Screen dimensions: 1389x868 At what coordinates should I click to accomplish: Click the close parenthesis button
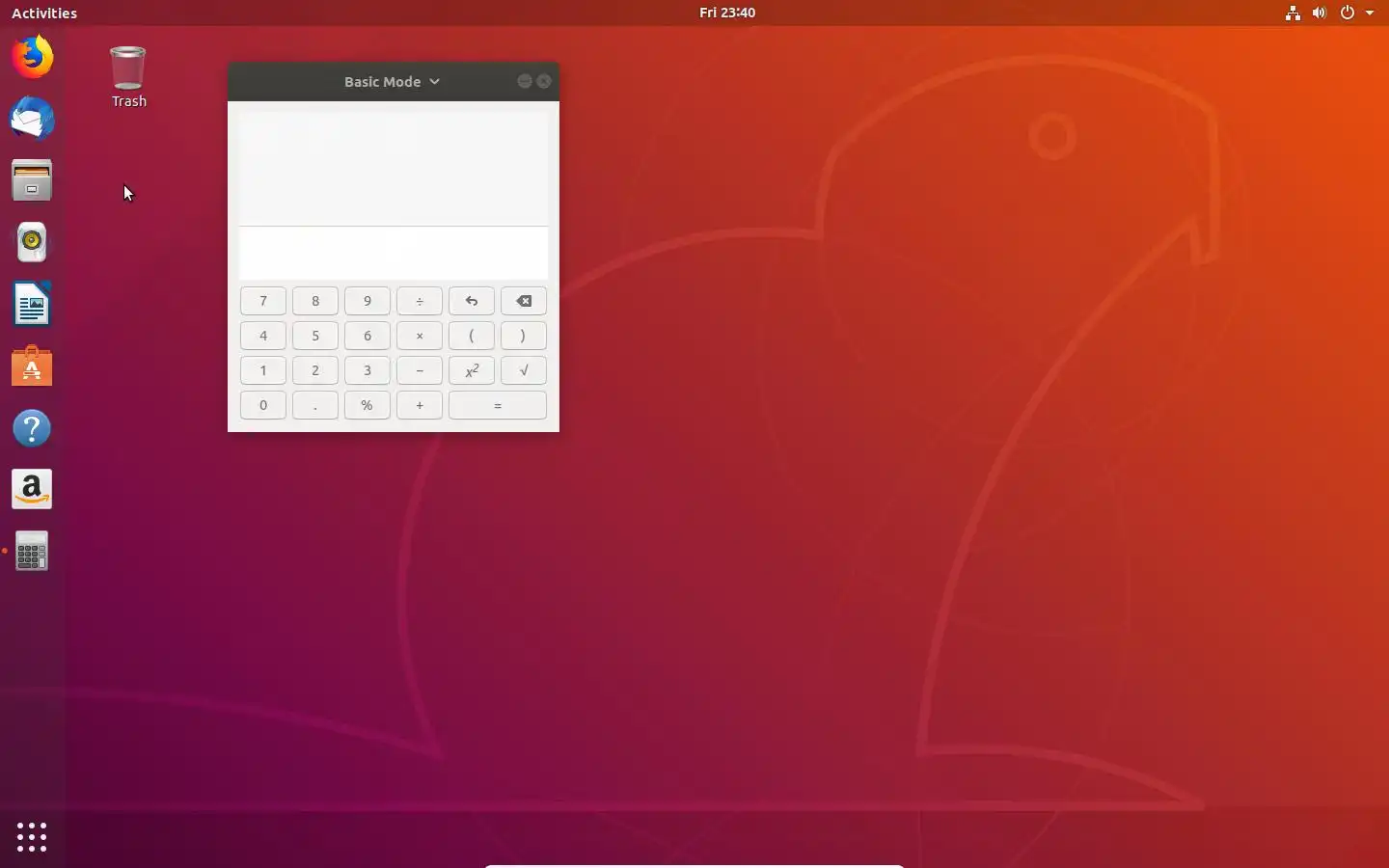click(x=524, y=336)
